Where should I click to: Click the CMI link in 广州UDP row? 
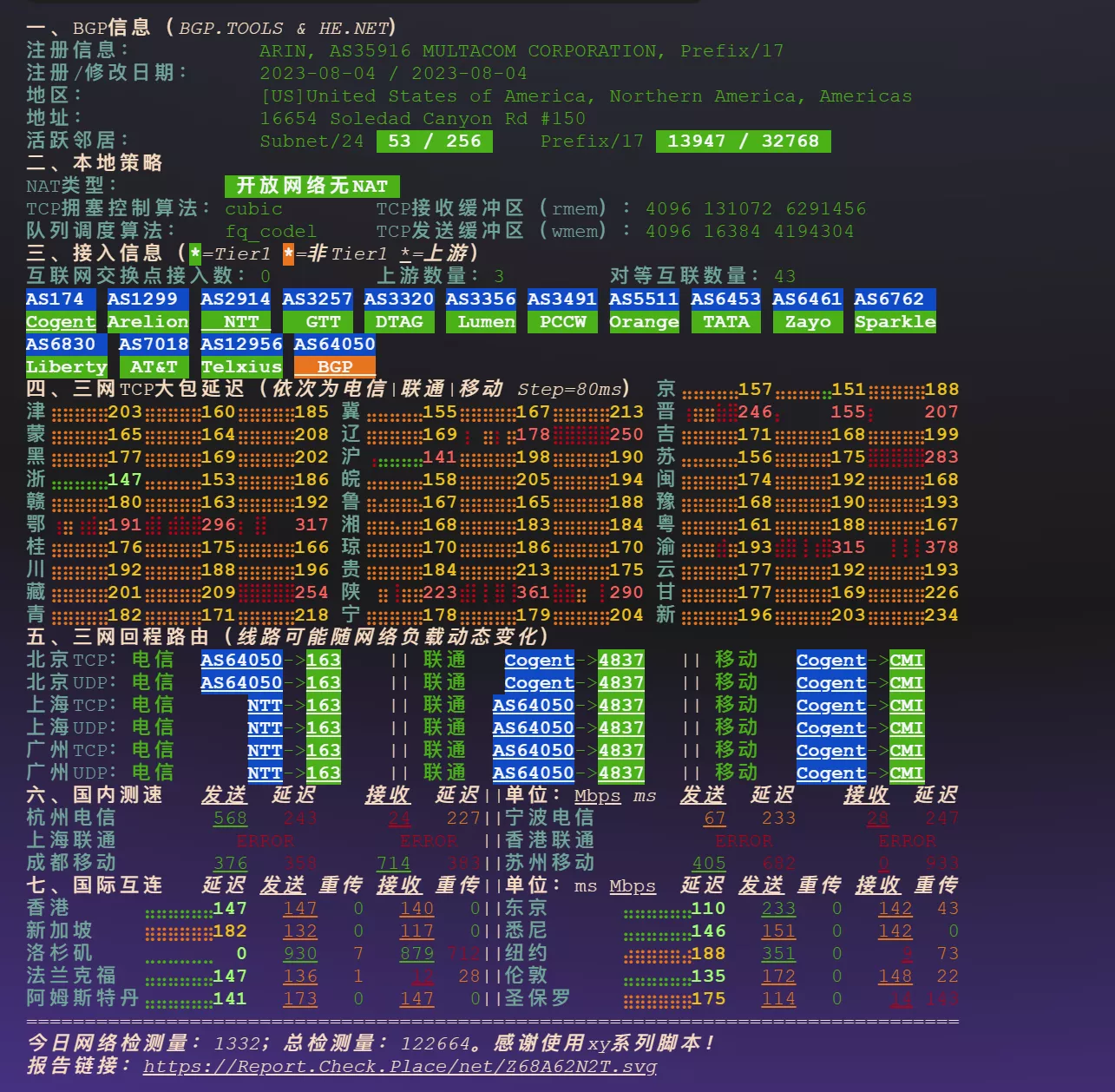(906, 773)
